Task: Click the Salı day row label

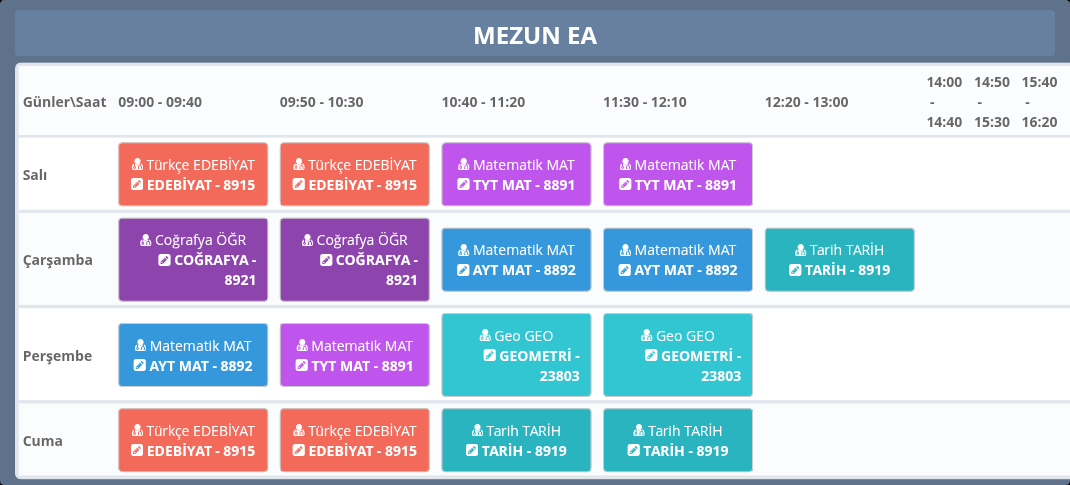Action: click(x=36, y=175)
